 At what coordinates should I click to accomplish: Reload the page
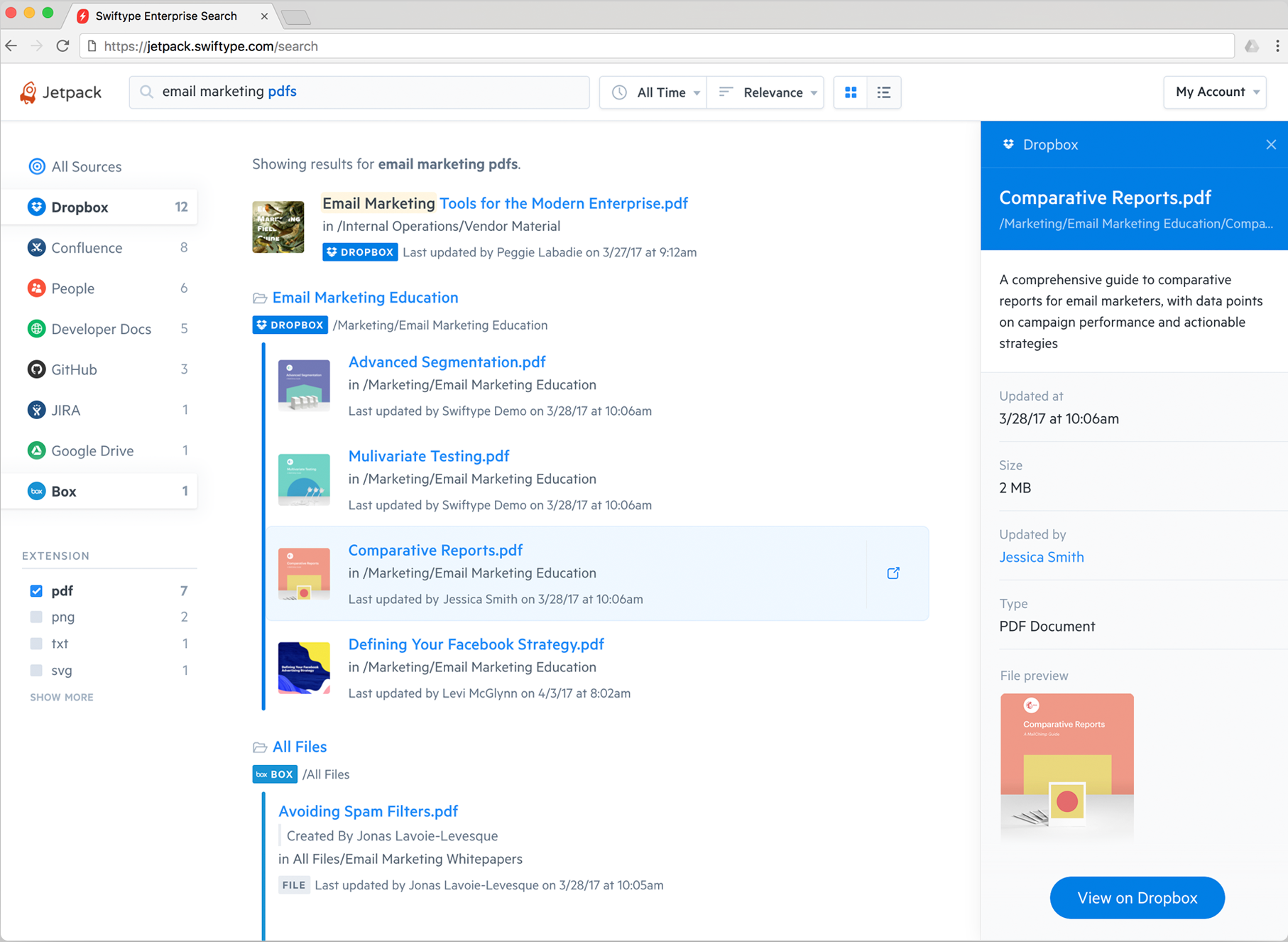(63, 46)
